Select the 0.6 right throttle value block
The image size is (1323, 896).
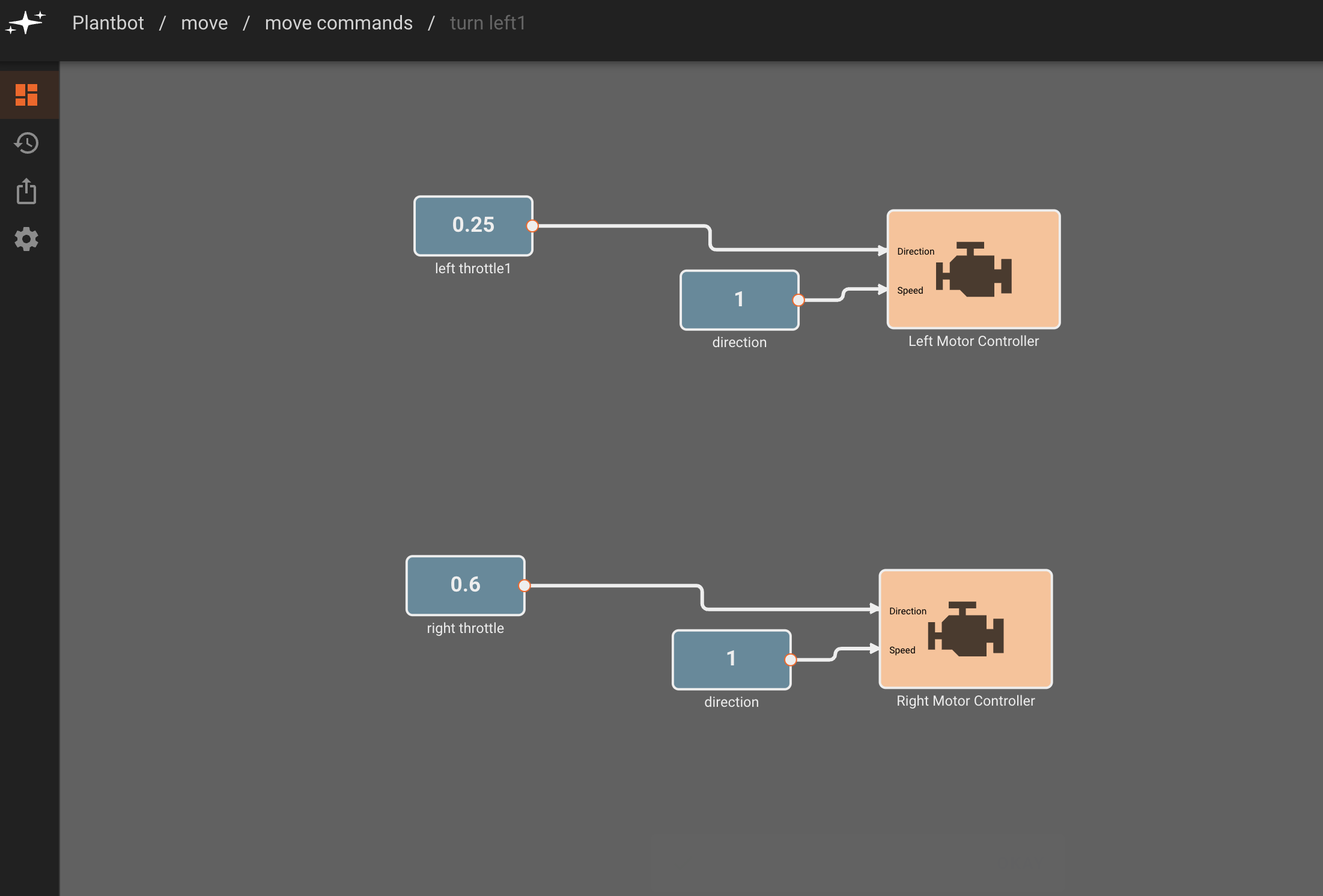point(465,585)
